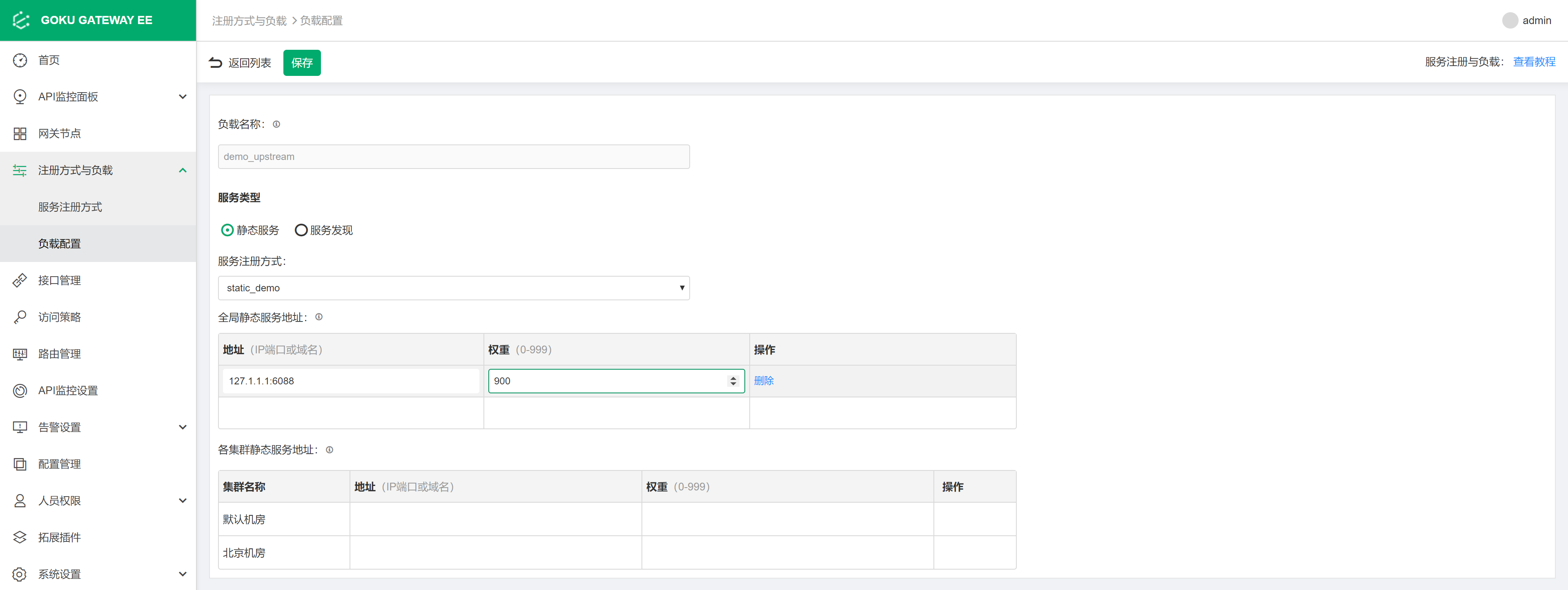Click info icon beside 全局静态服务地址 label
Screen dimensions: 1568x590
[319, 317]
